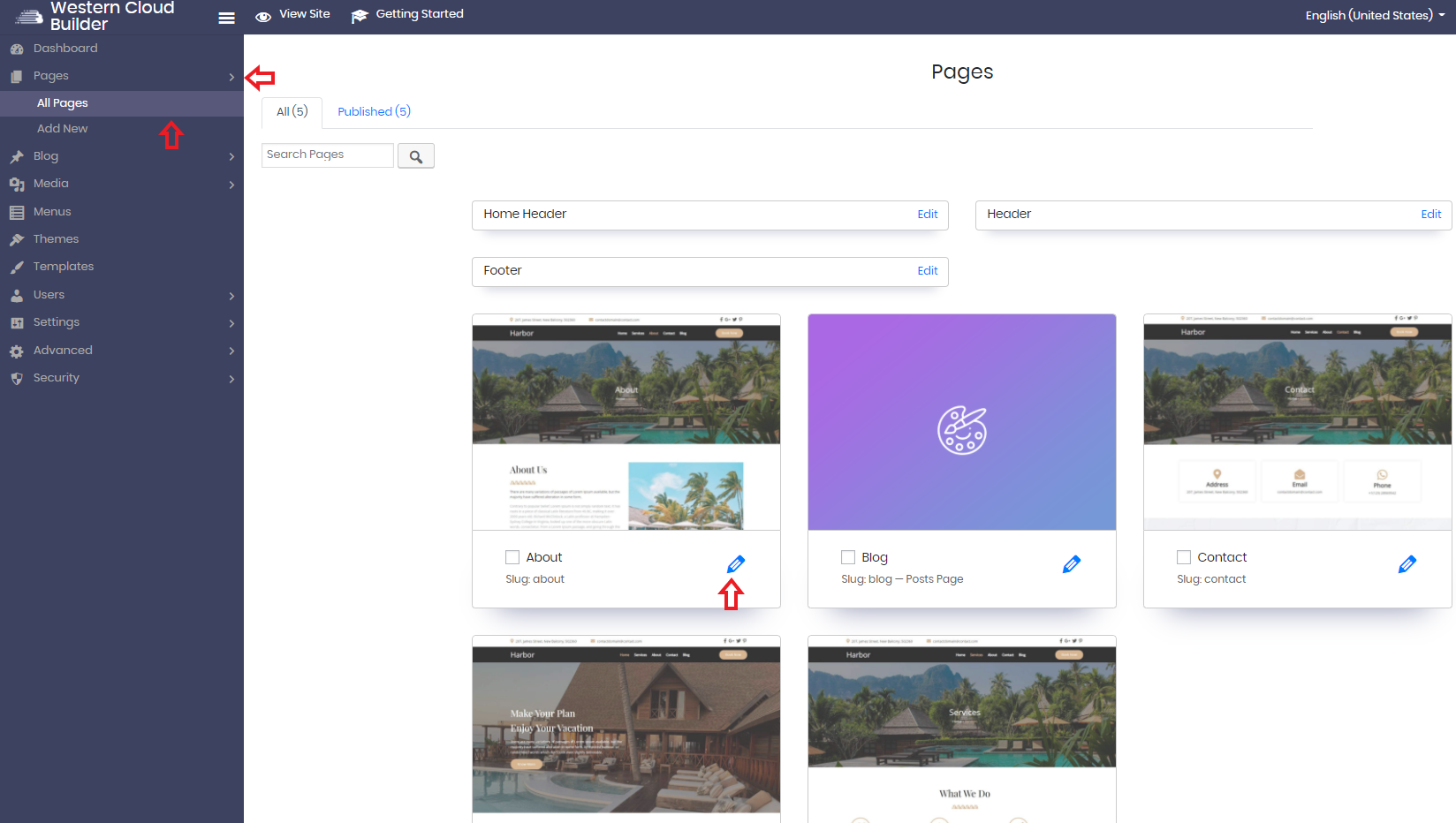The height and width of the screenshot is (823, 1456).
Task: Tick the Contact page checkbox
Action: click(1184, 557)
